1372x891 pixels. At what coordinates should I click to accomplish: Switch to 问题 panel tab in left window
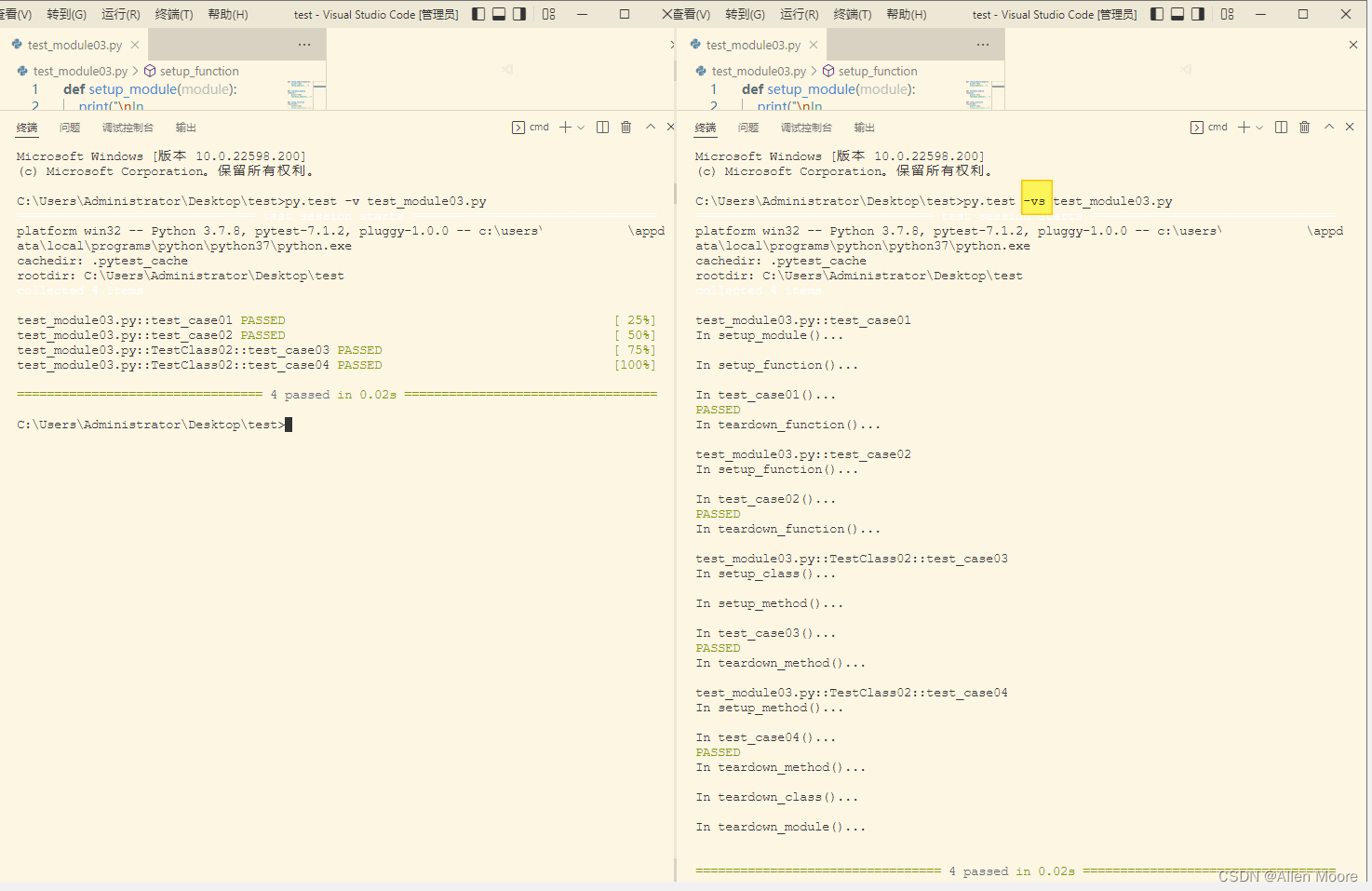pos(70,128)
